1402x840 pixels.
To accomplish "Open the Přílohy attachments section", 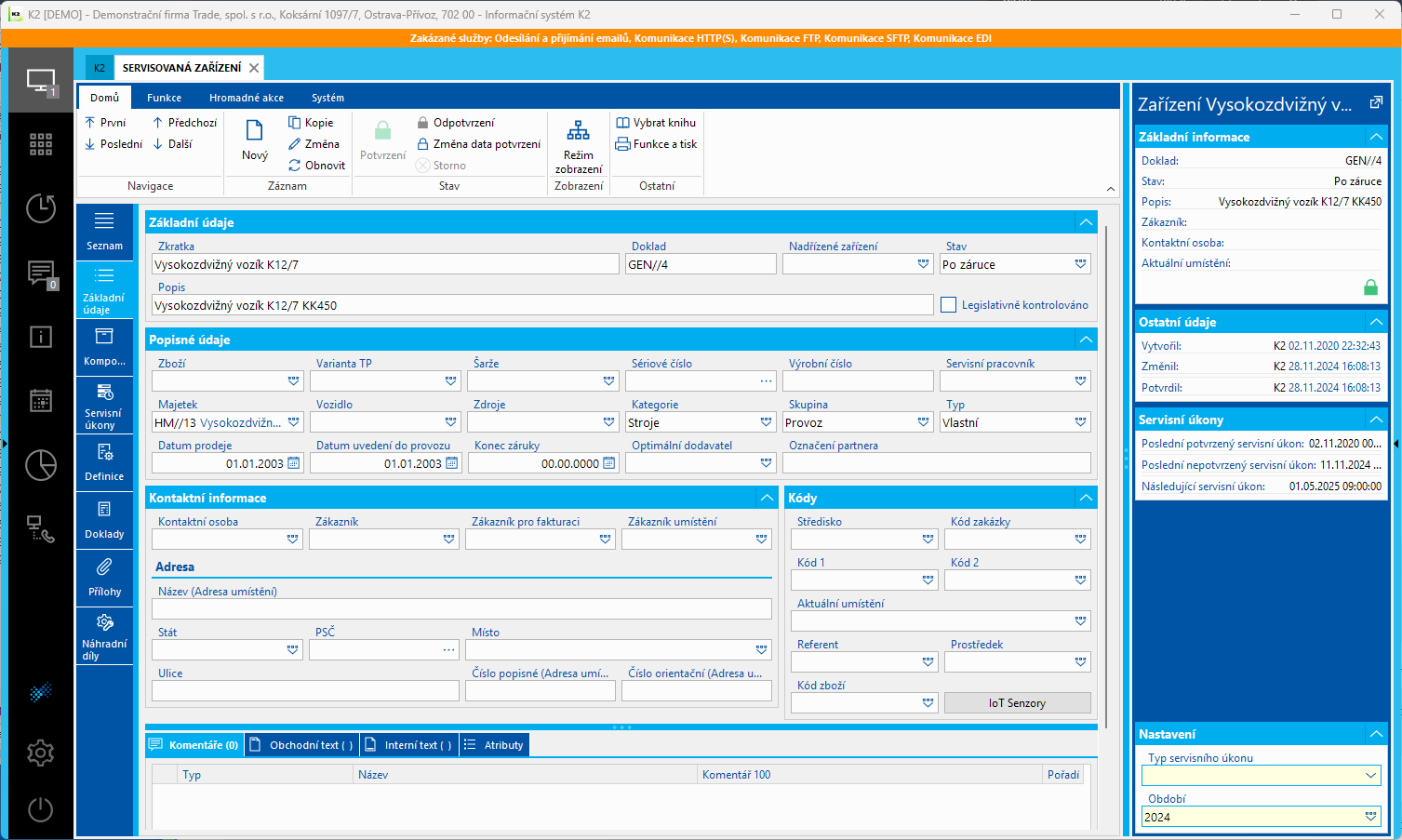I will pyautogui.click(x=104, y=577).
